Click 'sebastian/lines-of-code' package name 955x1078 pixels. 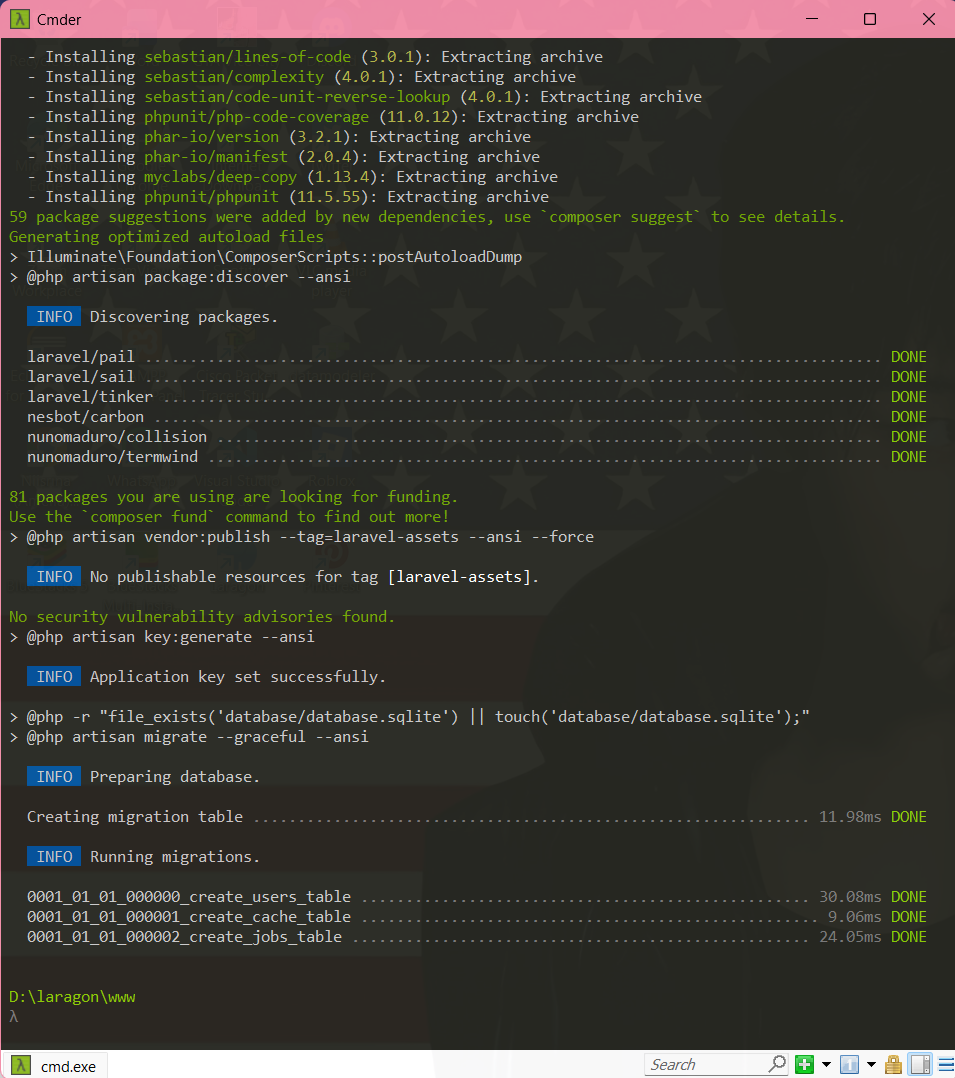(248, 56)
